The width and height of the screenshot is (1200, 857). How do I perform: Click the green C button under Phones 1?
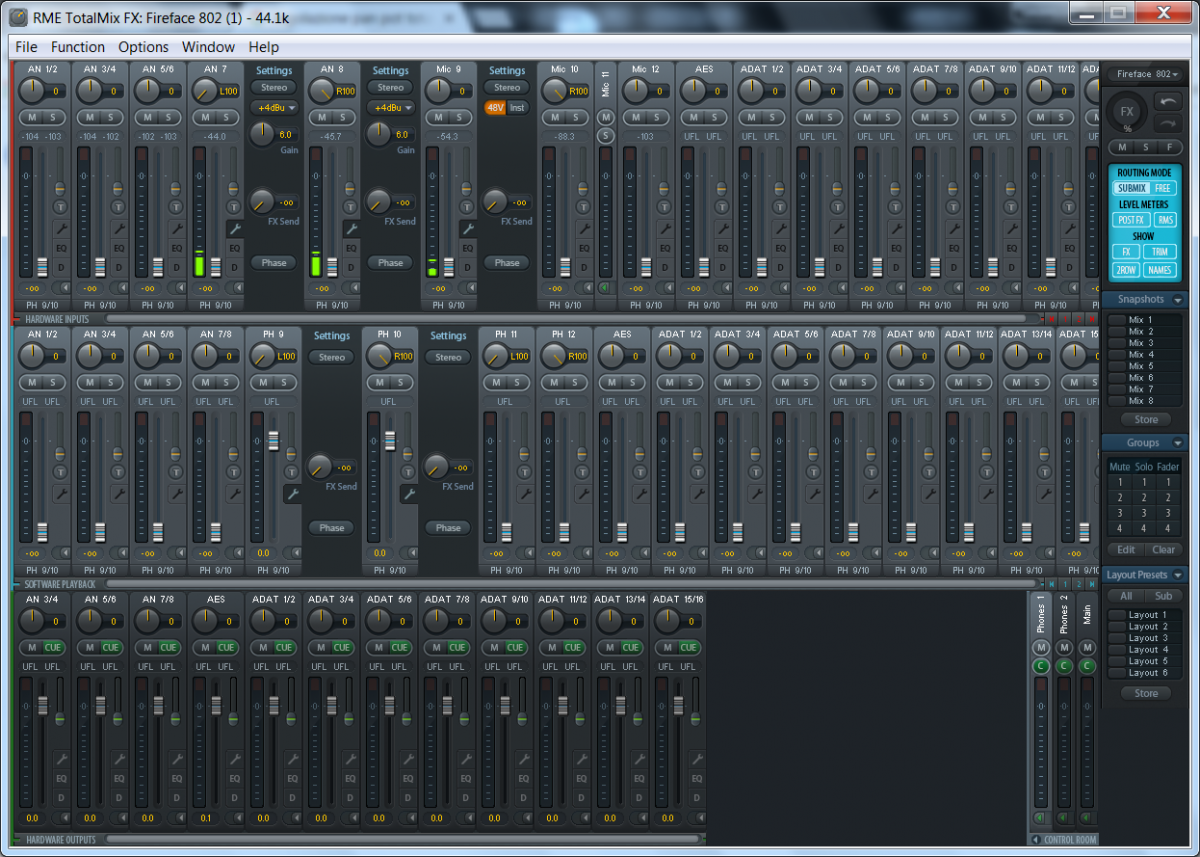[x=1040, y=665]
